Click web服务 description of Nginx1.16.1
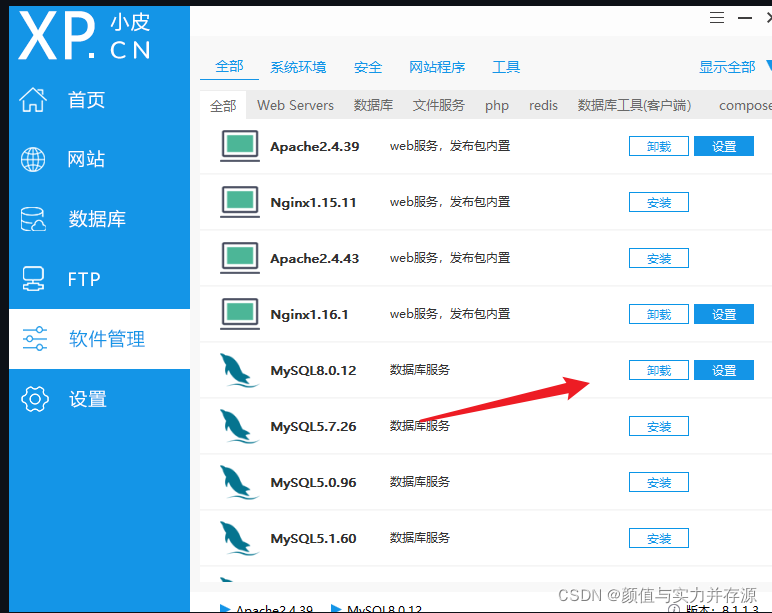 (x=450, y=314)
